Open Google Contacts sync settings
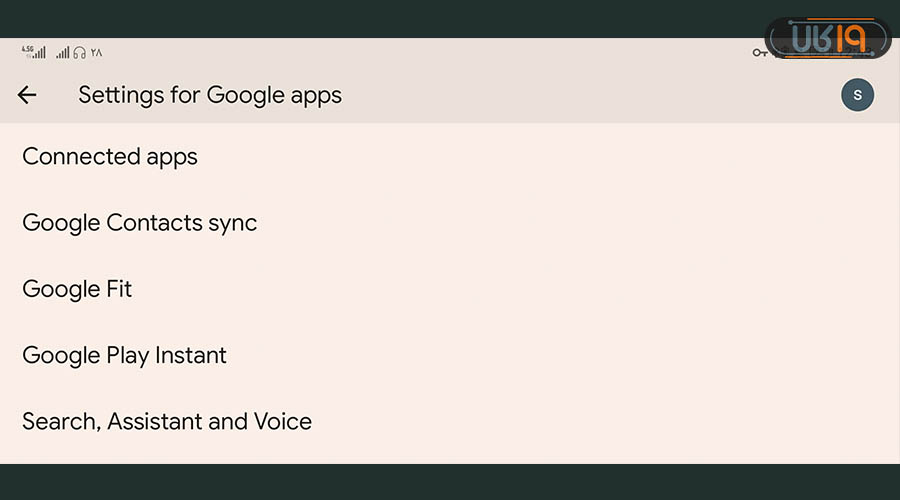Viewport: 900px width, 500px height. [140, 223]
